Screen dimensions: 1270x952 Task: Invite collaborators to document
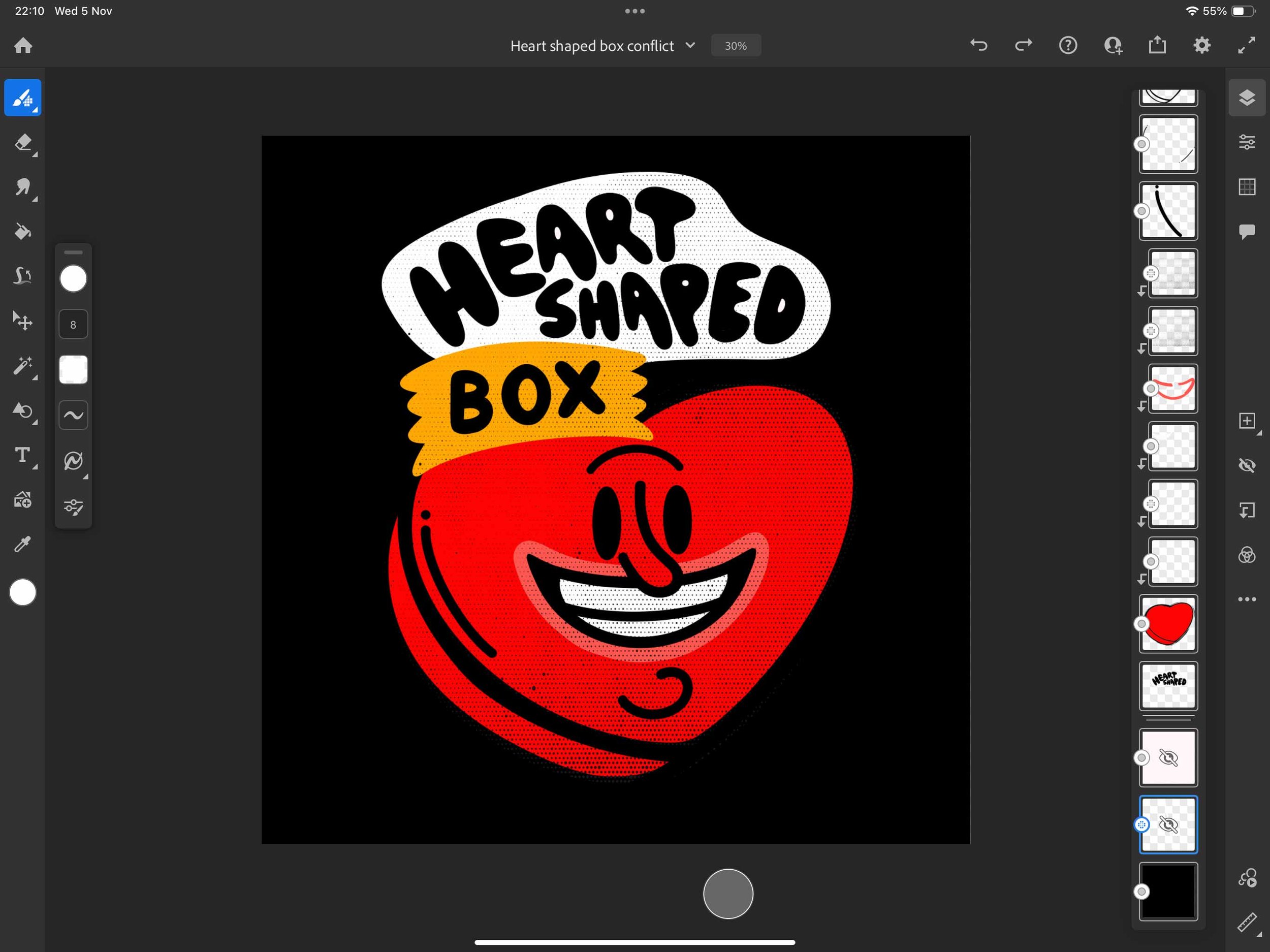pyautogui.click(x=1113, y=45)
